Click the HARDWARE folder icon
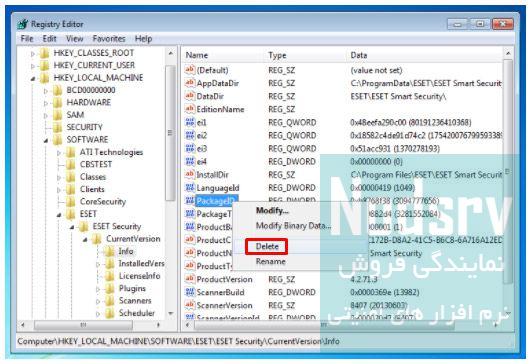 coord(58,102)
